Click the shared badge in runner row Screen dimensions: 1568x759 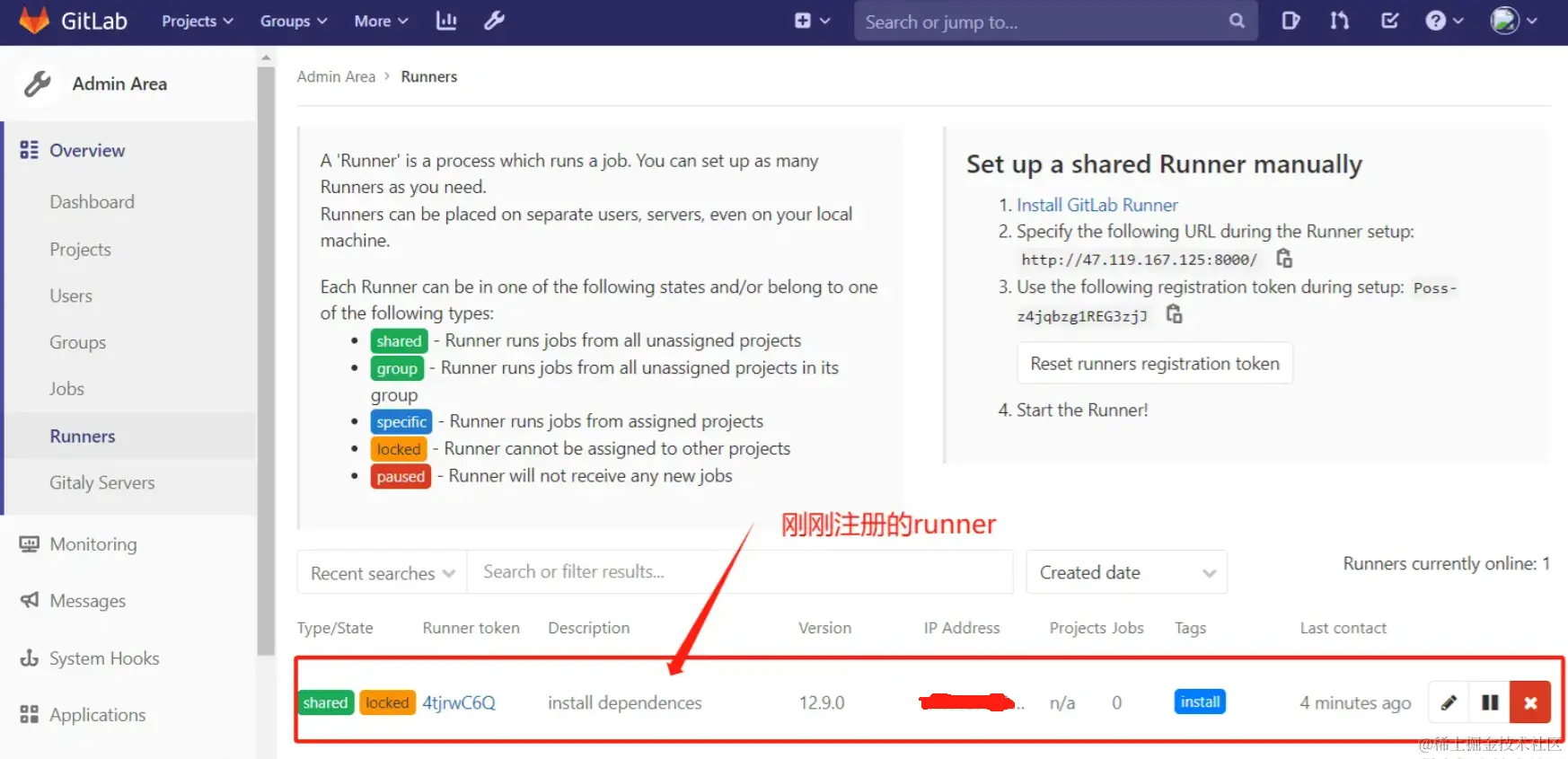tap(325, 702)
